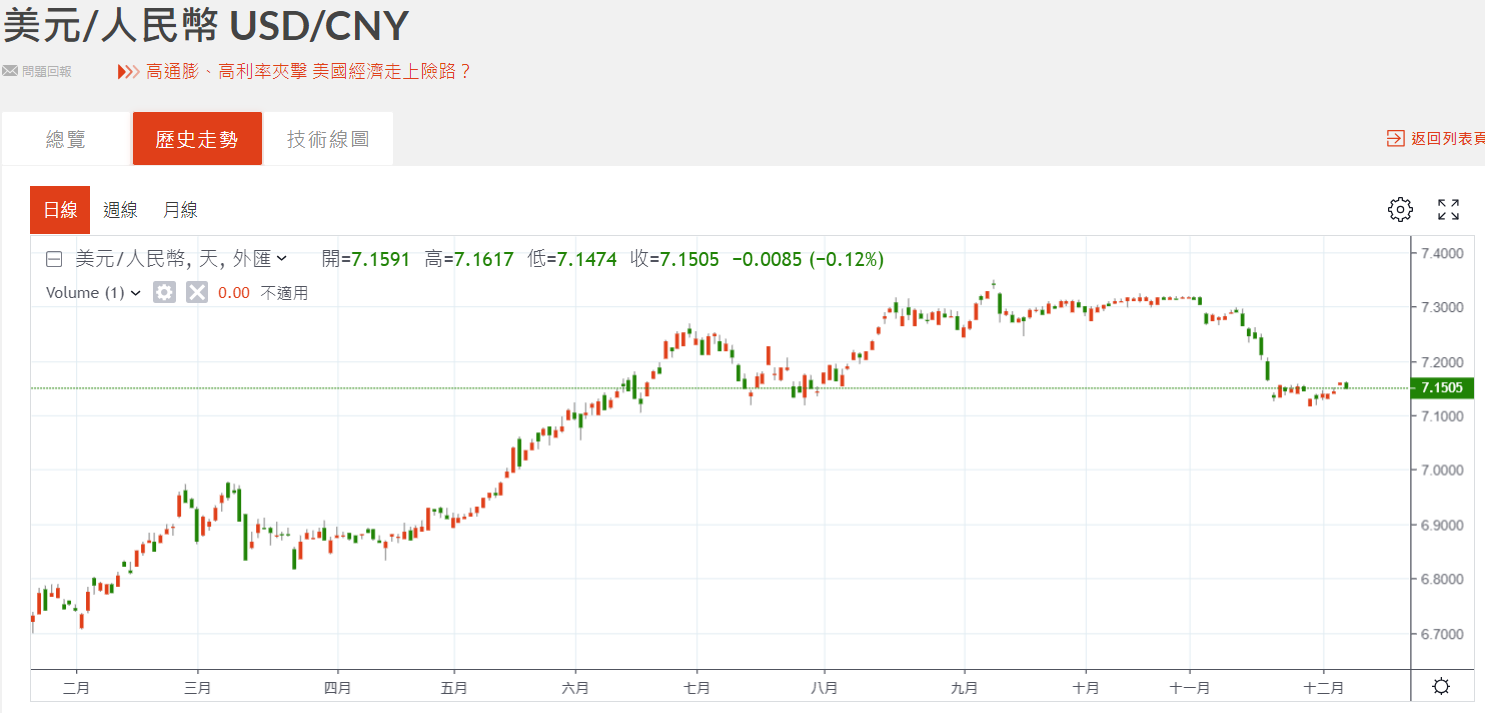Collapse the 美元/人民幣 legend box toggle
1485x713 pixels.
click(54, 260)
